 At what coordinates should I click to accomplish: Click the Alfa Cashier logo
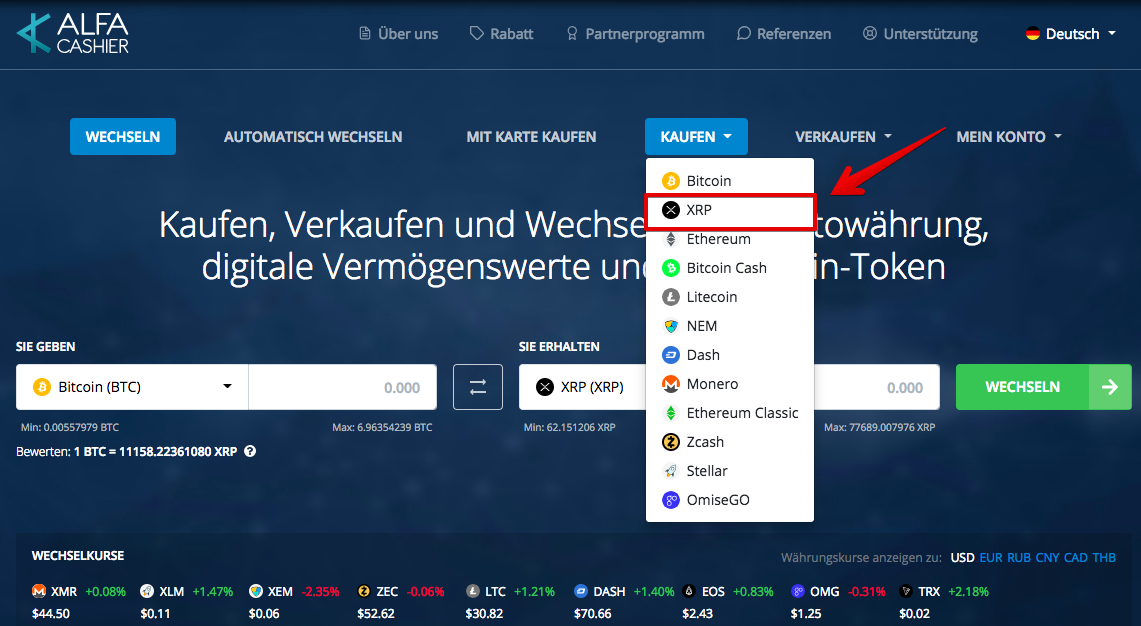(73, 33)
